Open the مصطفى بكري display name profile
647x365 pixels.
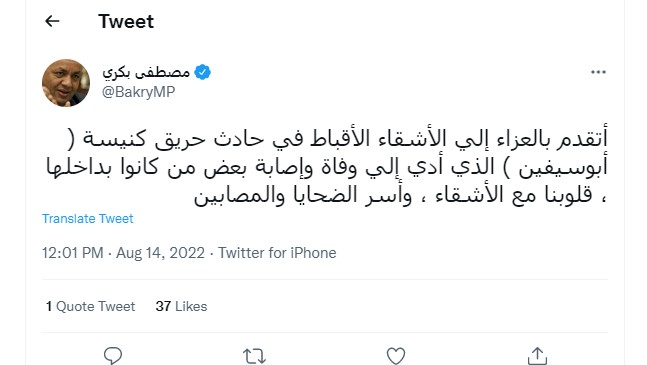(x=146, y=73)
